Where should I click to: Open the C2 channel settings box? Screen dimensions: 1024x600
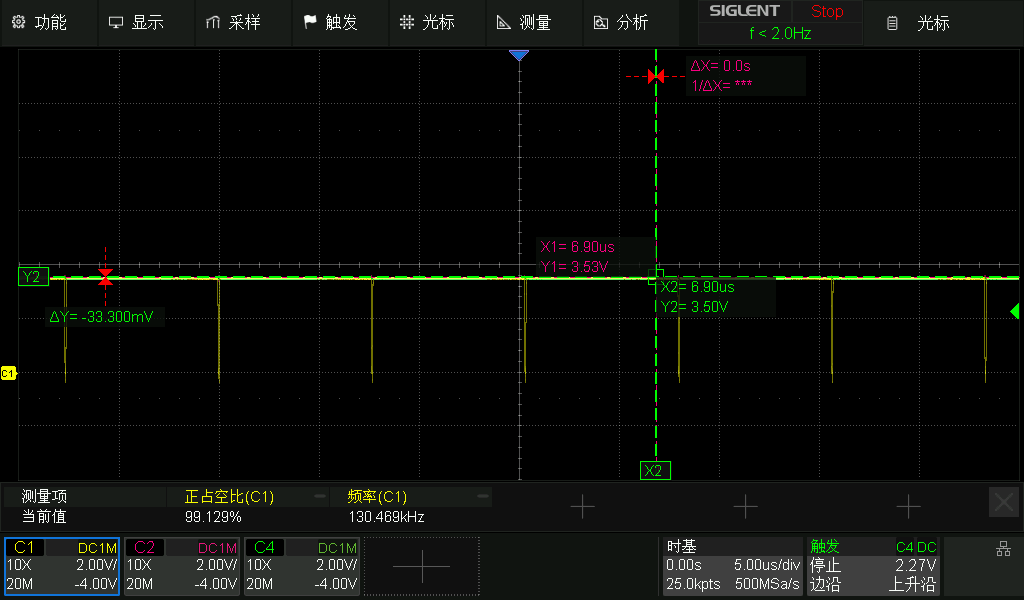[182, 566]
